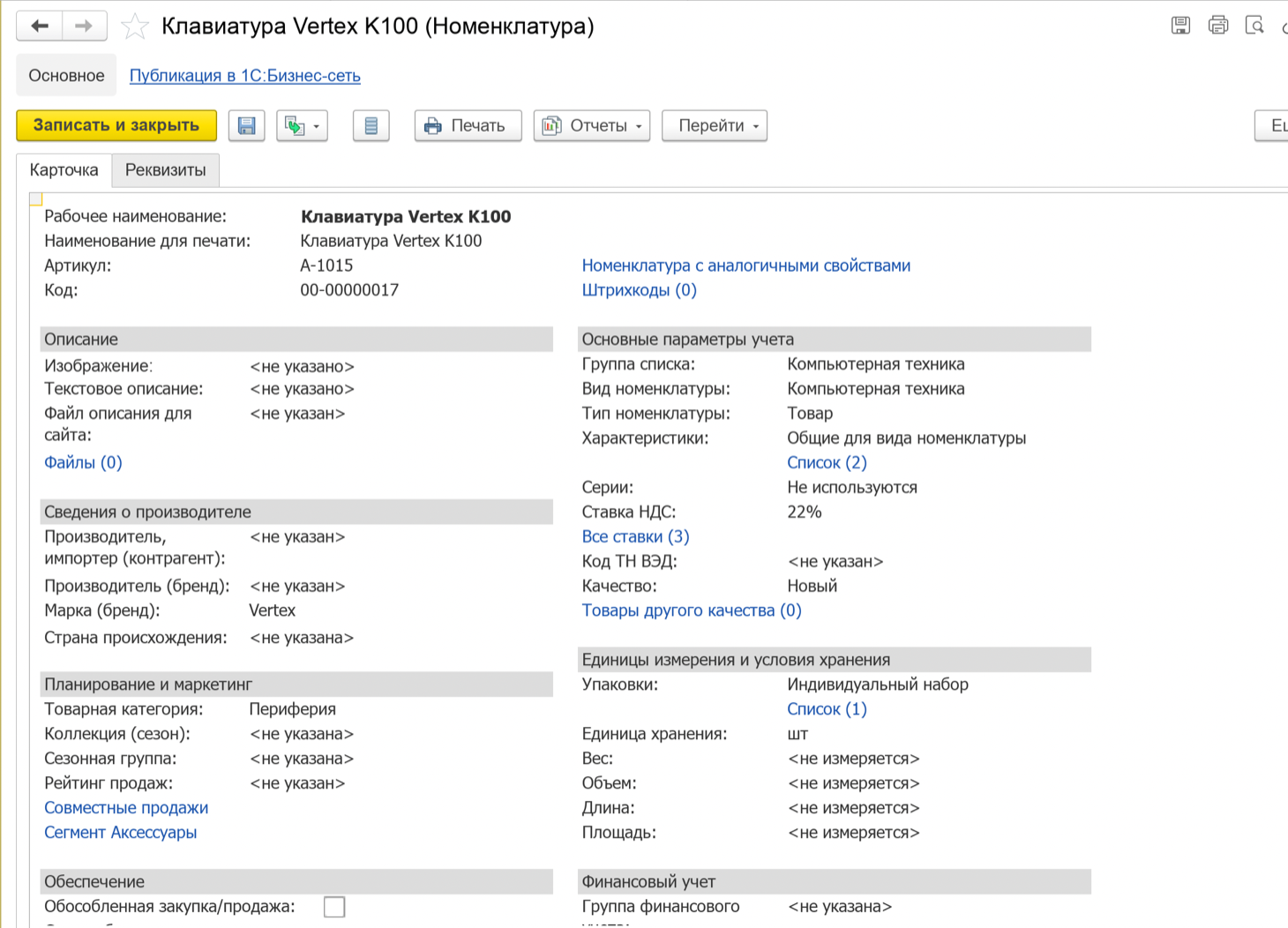
Task: Open the Штрихкоды (0) link
Action: (640, 290)
